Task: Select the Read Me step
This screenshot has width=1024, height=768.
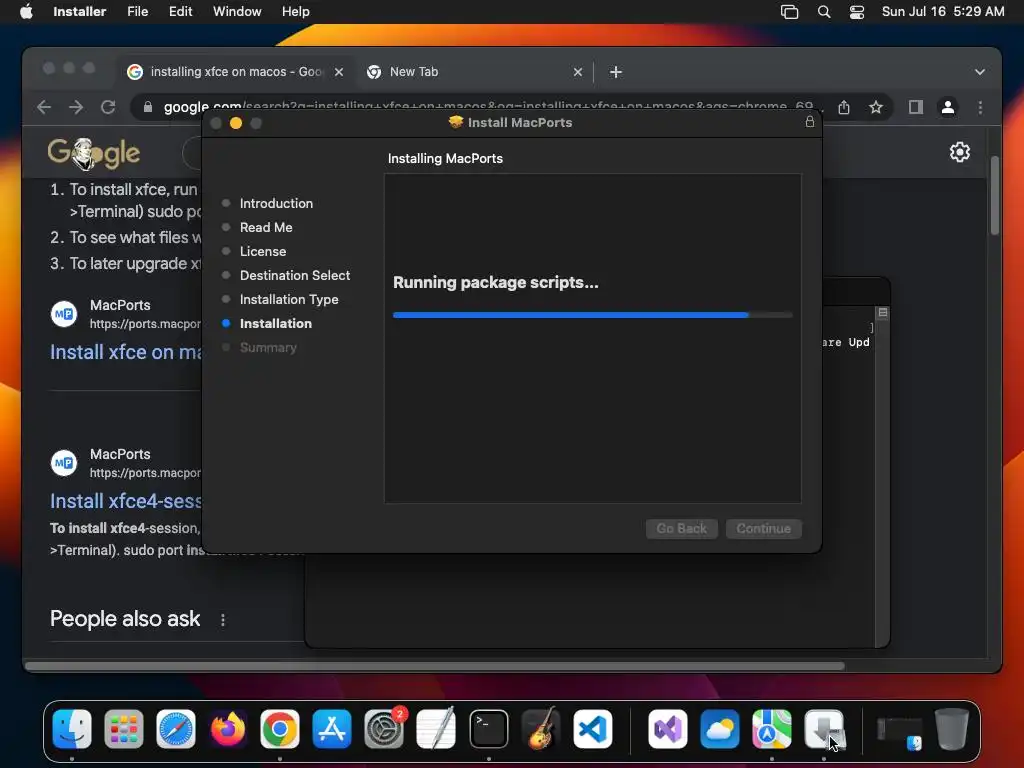Action: [266, 227]
